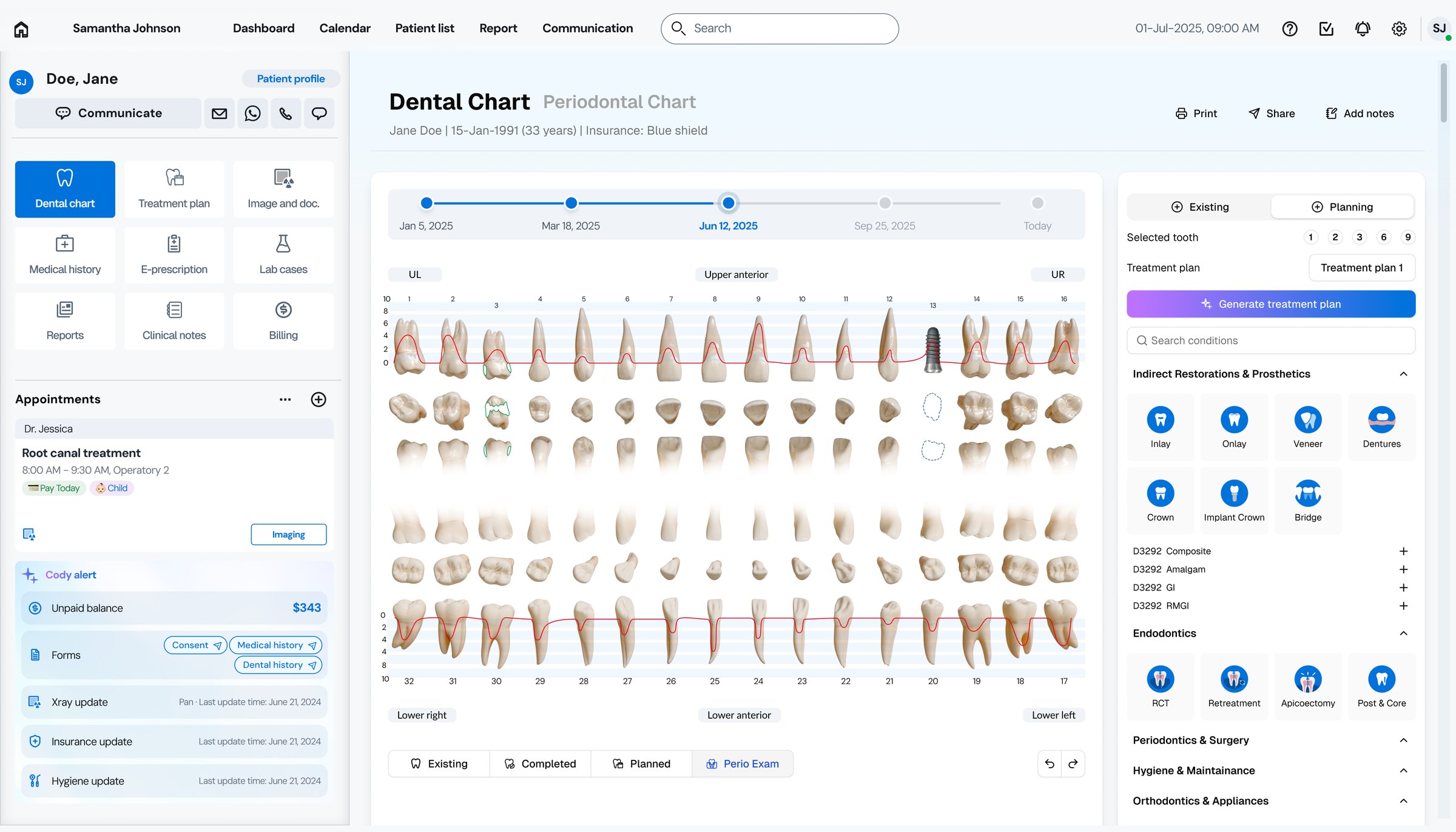The width and height of the screenshot is (1456, 832).
Task: Expand Periodontics & Surgery section
Action: (1403, 740)
